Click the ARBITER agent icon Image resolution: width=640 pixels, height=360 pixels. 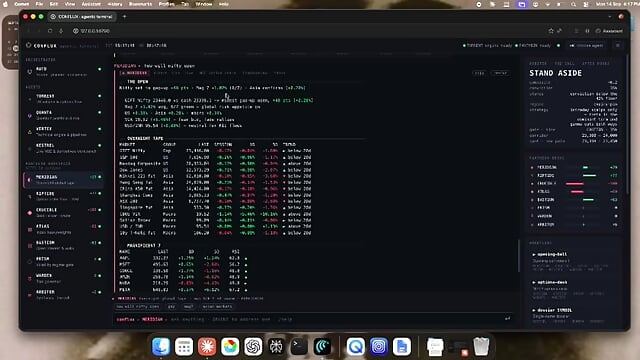click(29, 295)
